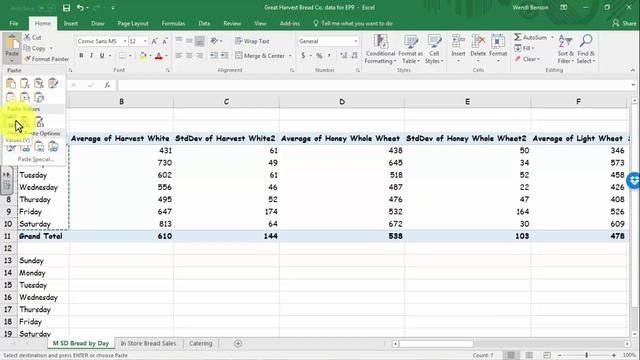Click the Insert Function fx icon
The image size is (640, 360).
[x=107, y=85]
